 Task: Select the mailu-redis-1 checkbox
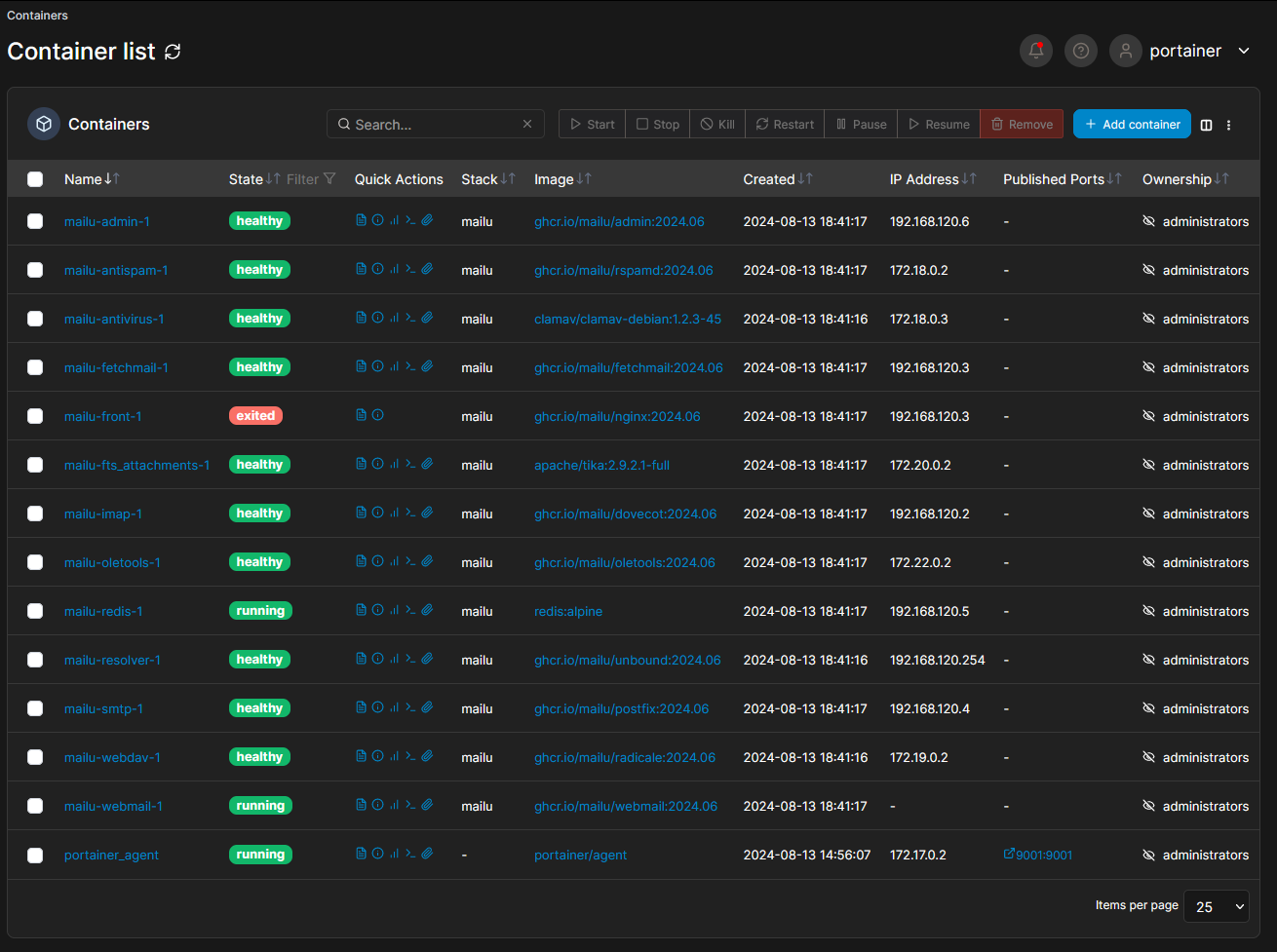(x=35, y=611)
